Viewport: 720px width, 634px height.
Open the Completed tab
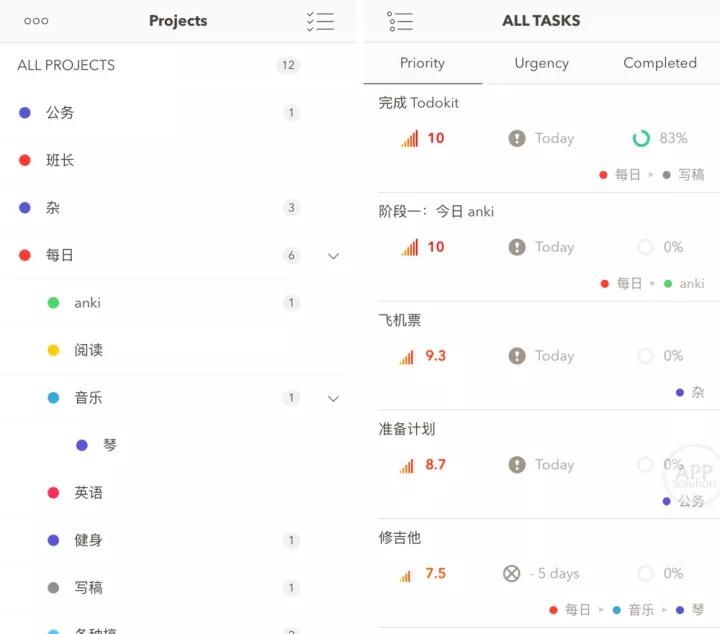(660, 63)
